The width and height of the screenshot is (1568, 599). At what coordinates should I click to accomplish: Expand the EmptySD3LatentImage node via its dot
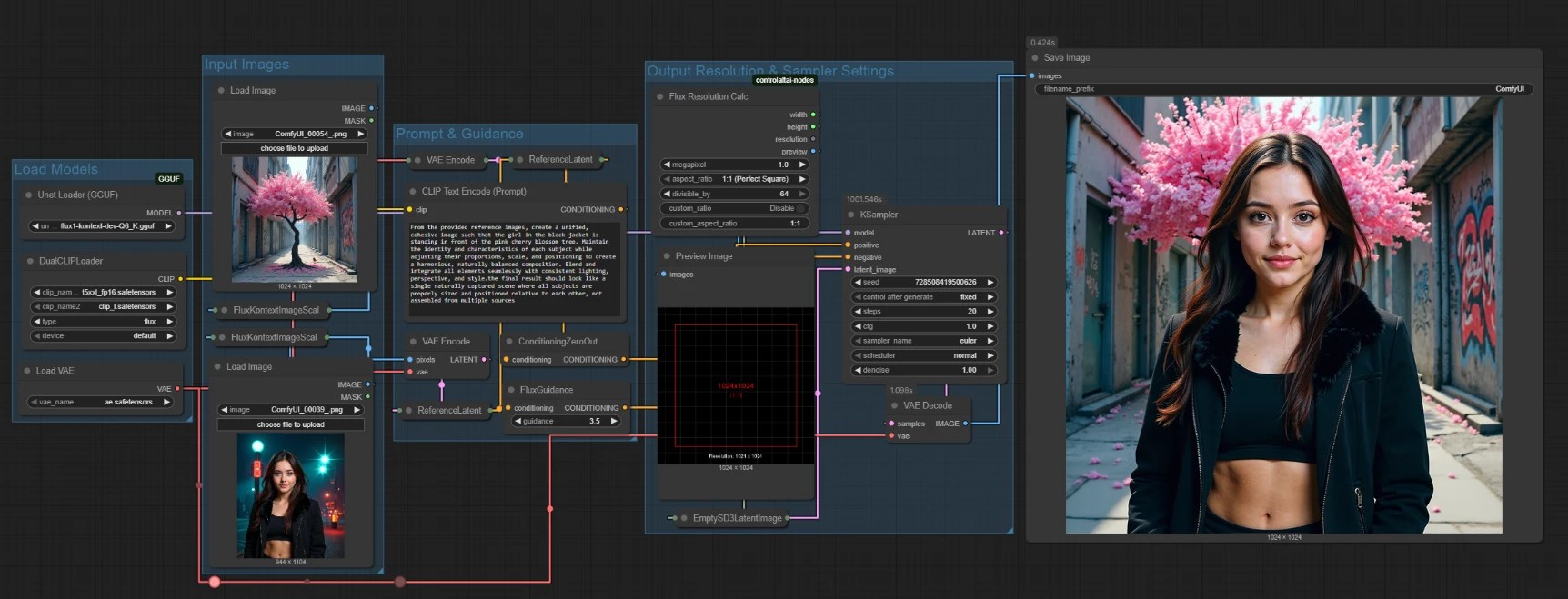click(x=684, y=518)
